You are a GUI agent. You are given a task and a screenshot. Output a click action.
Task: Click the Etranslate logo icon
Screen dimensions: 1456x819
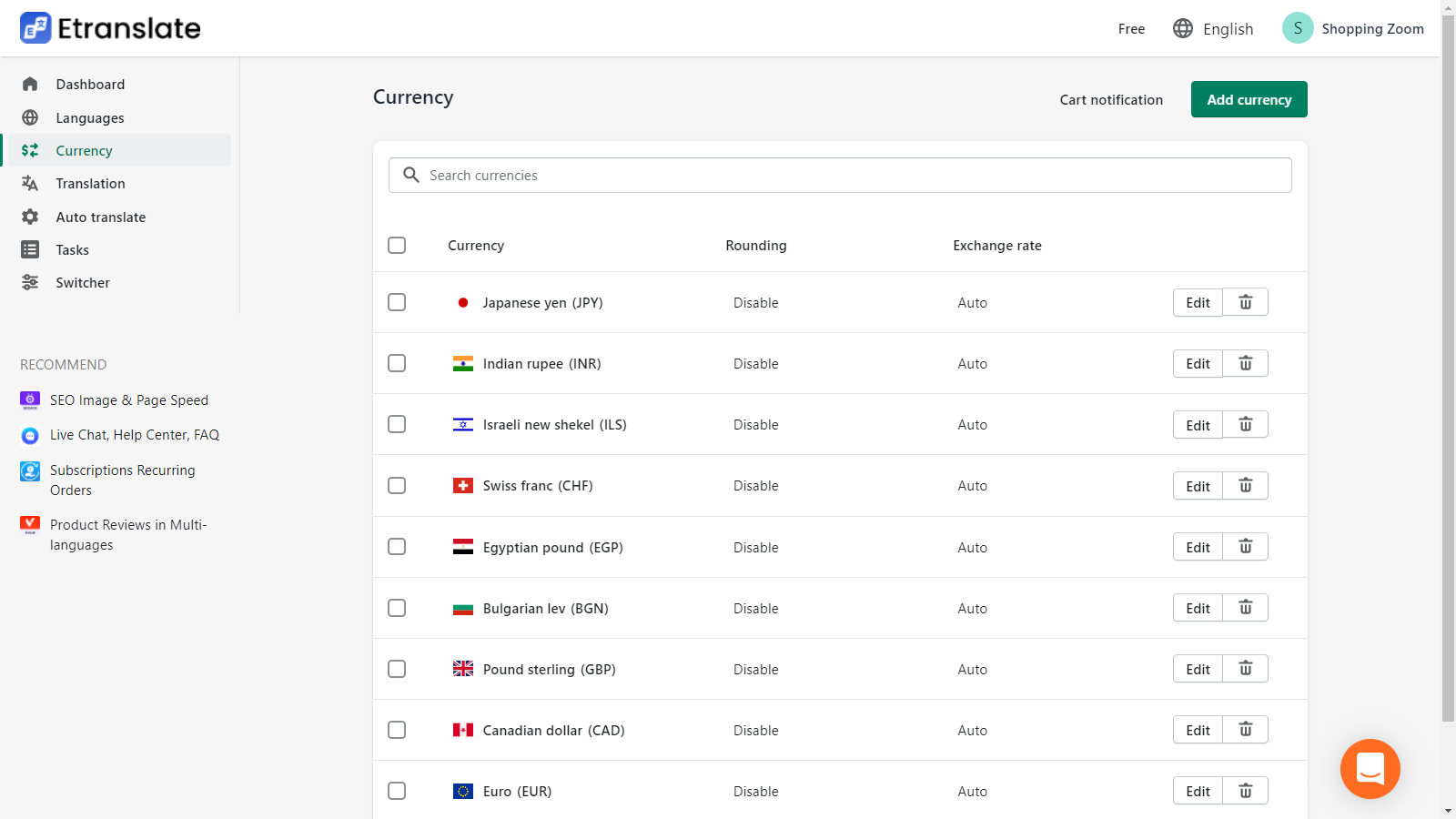click(x=35, y=28)
